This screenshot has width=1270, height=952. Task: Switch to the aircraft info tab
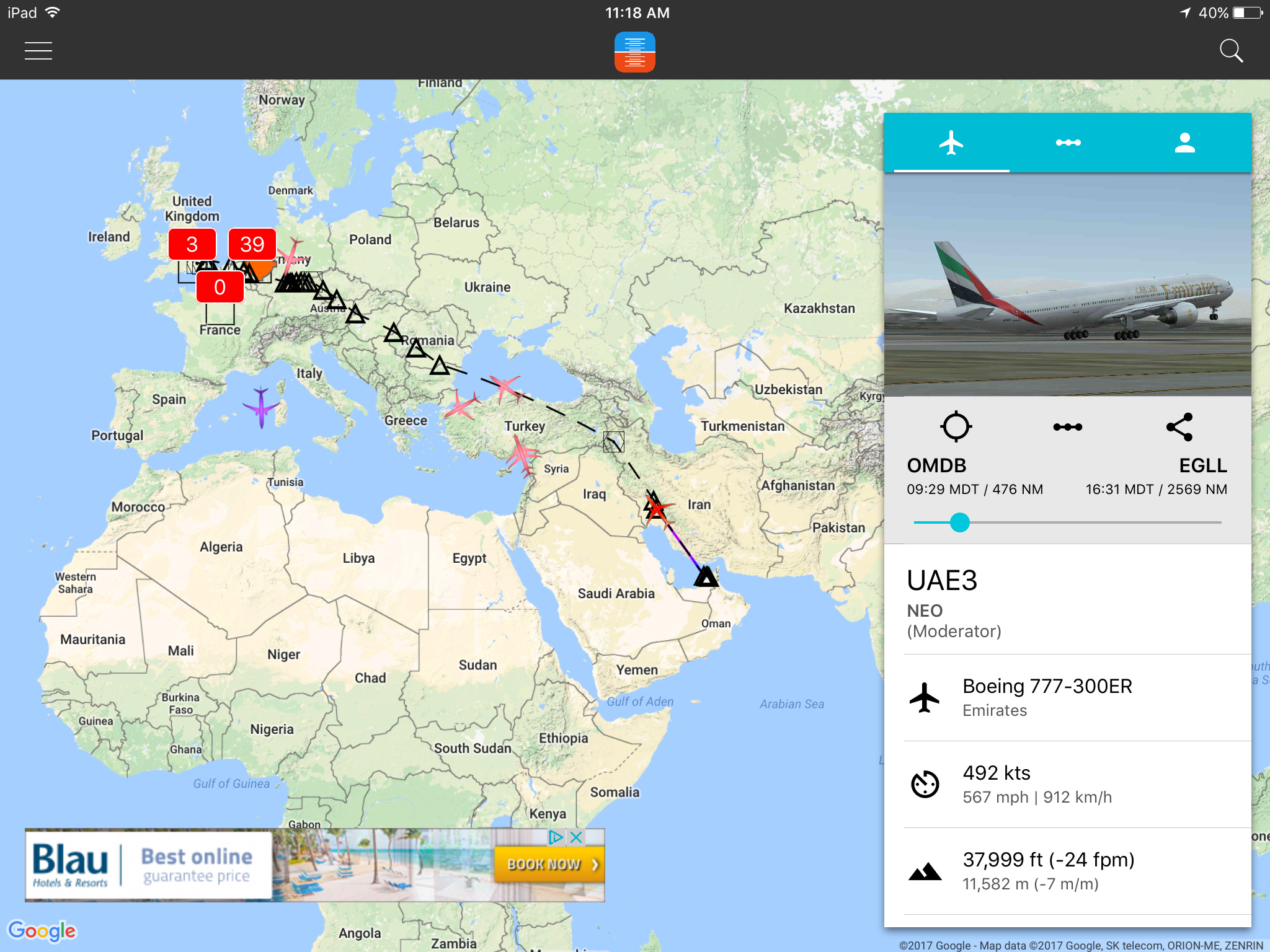[951, 143]
